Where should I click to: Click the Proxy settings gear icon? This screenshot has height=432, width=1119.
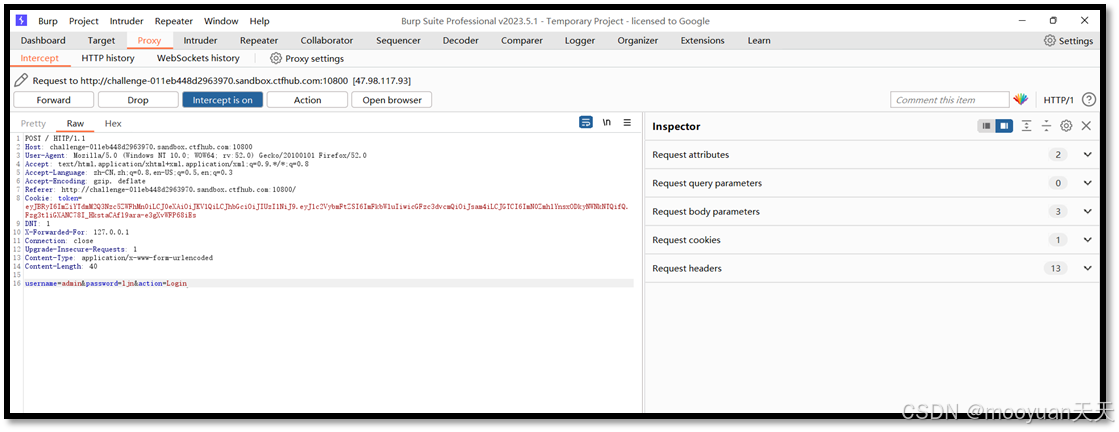(275, 59)
